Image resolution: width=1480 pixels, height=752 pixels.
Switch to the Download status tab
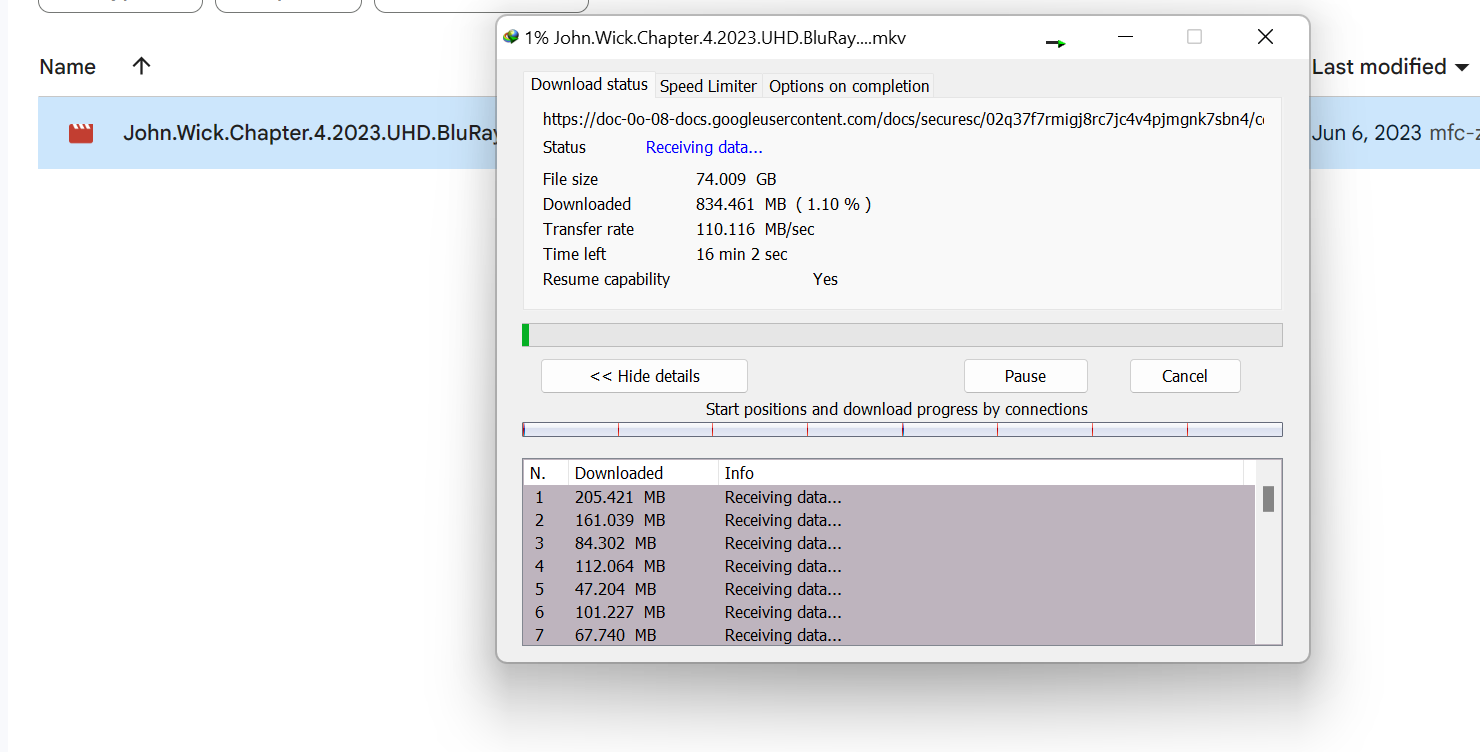[589, 85]
